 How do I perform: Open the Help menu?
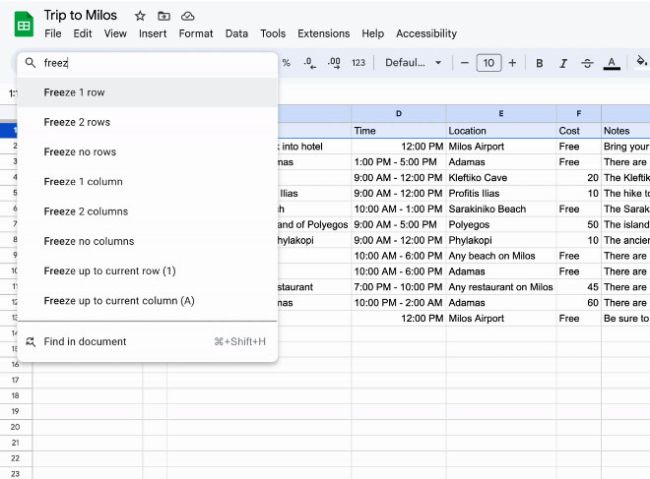(373, 34)
